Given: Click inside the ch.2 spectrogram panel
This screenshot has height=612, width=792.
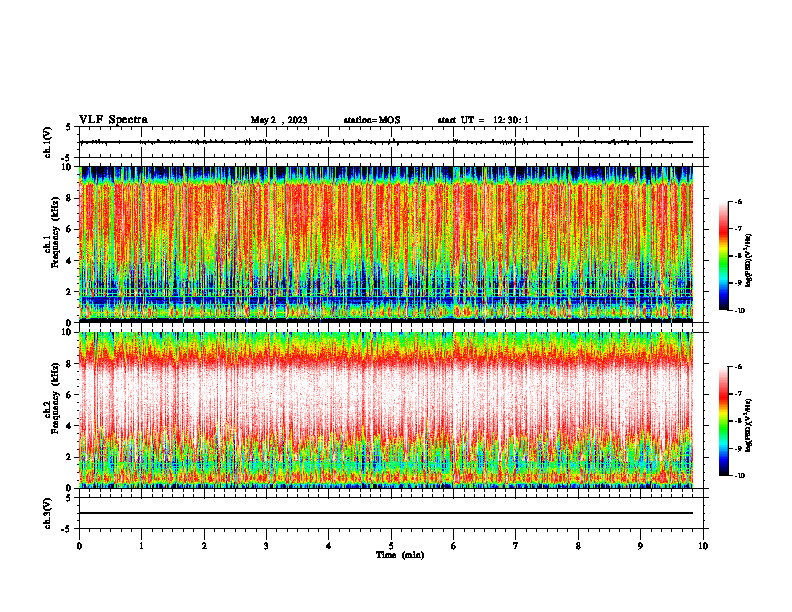Looking at the screenshot, I should coord(386,410).
